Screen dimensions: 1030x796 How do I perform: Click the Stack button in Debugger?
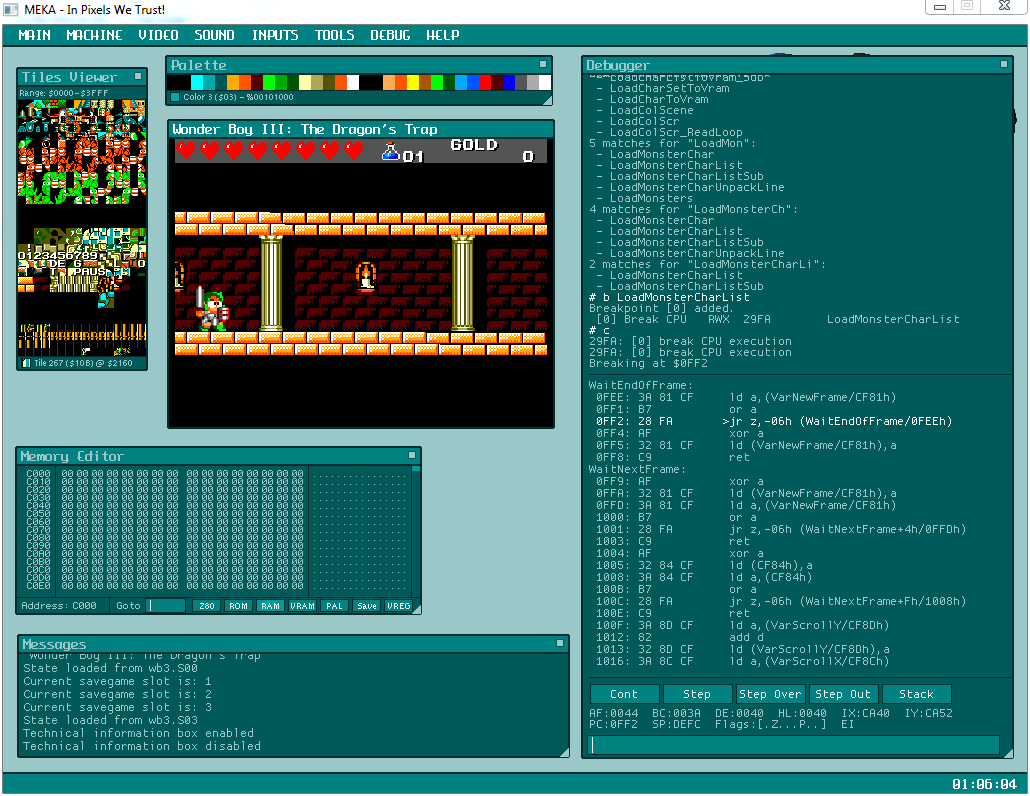click(x=916, y=694)
